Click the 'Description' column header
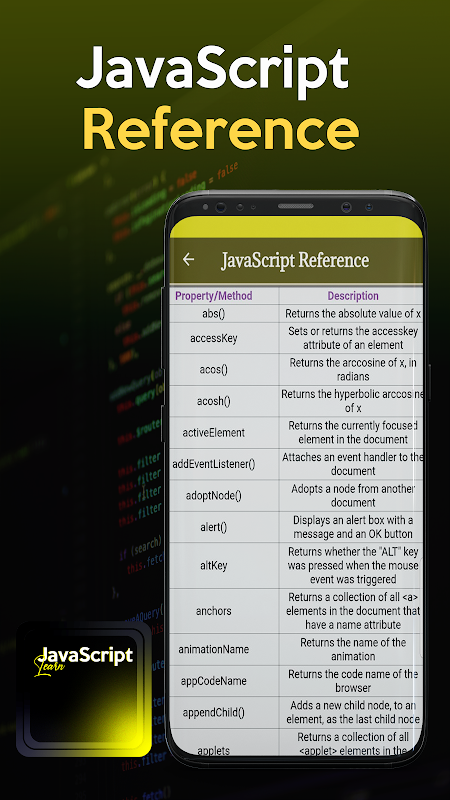The height and width of the screenshot is (800, 450). [x=353, y=296]
